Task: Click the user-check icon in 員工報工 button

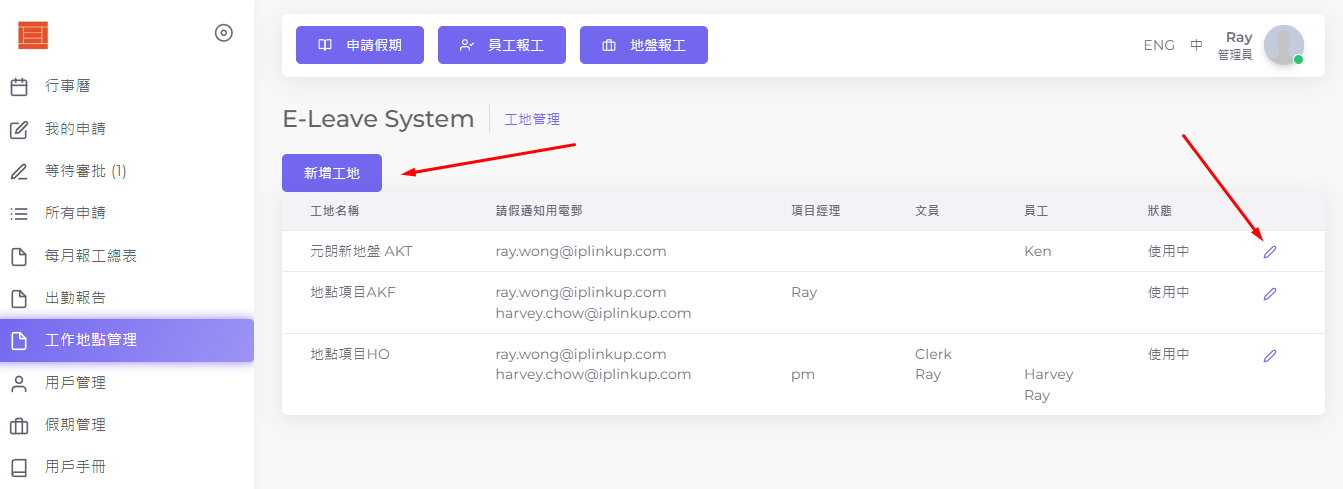Action: pos(467,45)
